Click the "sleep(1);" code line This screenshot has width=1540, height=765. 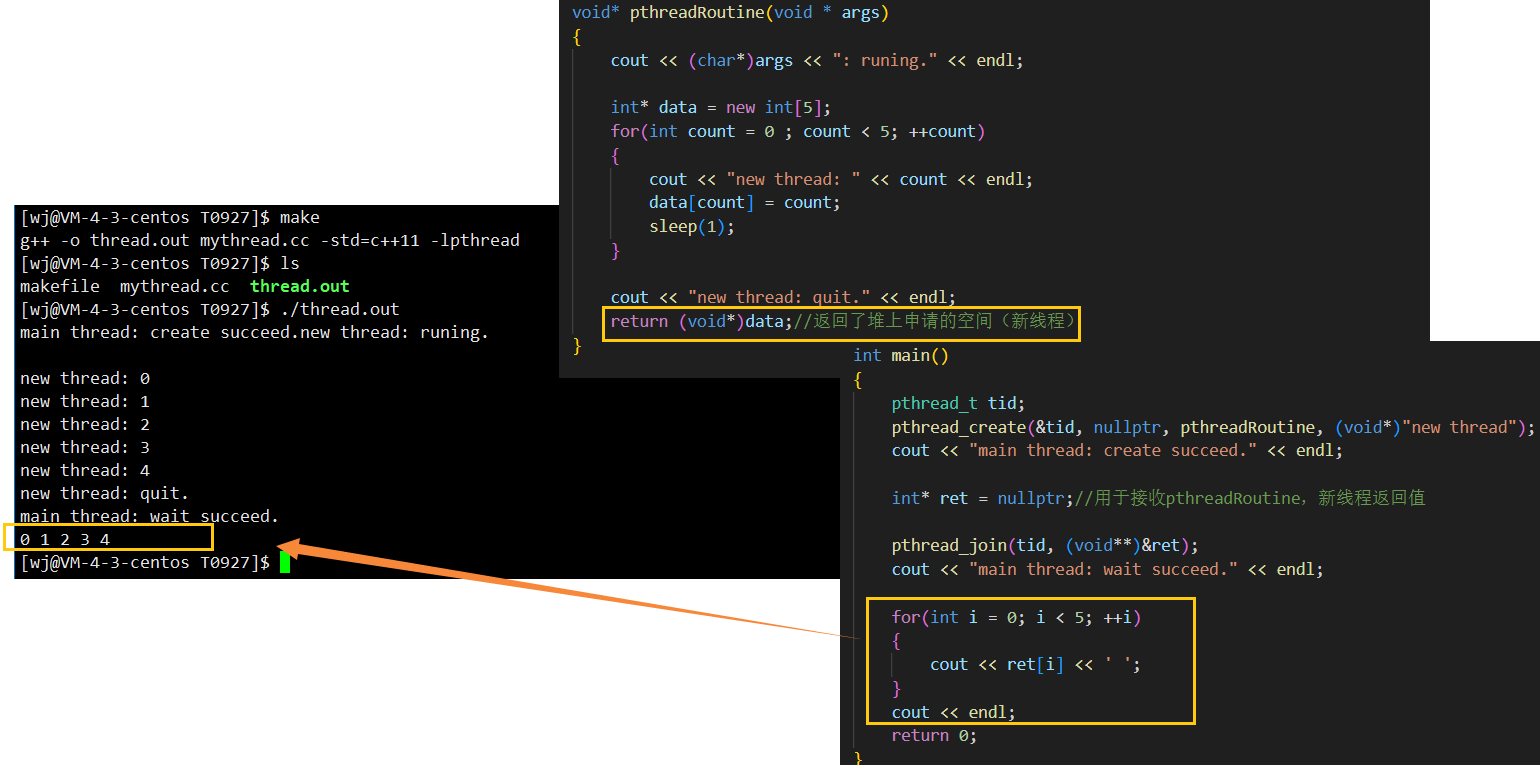(692, 227)
